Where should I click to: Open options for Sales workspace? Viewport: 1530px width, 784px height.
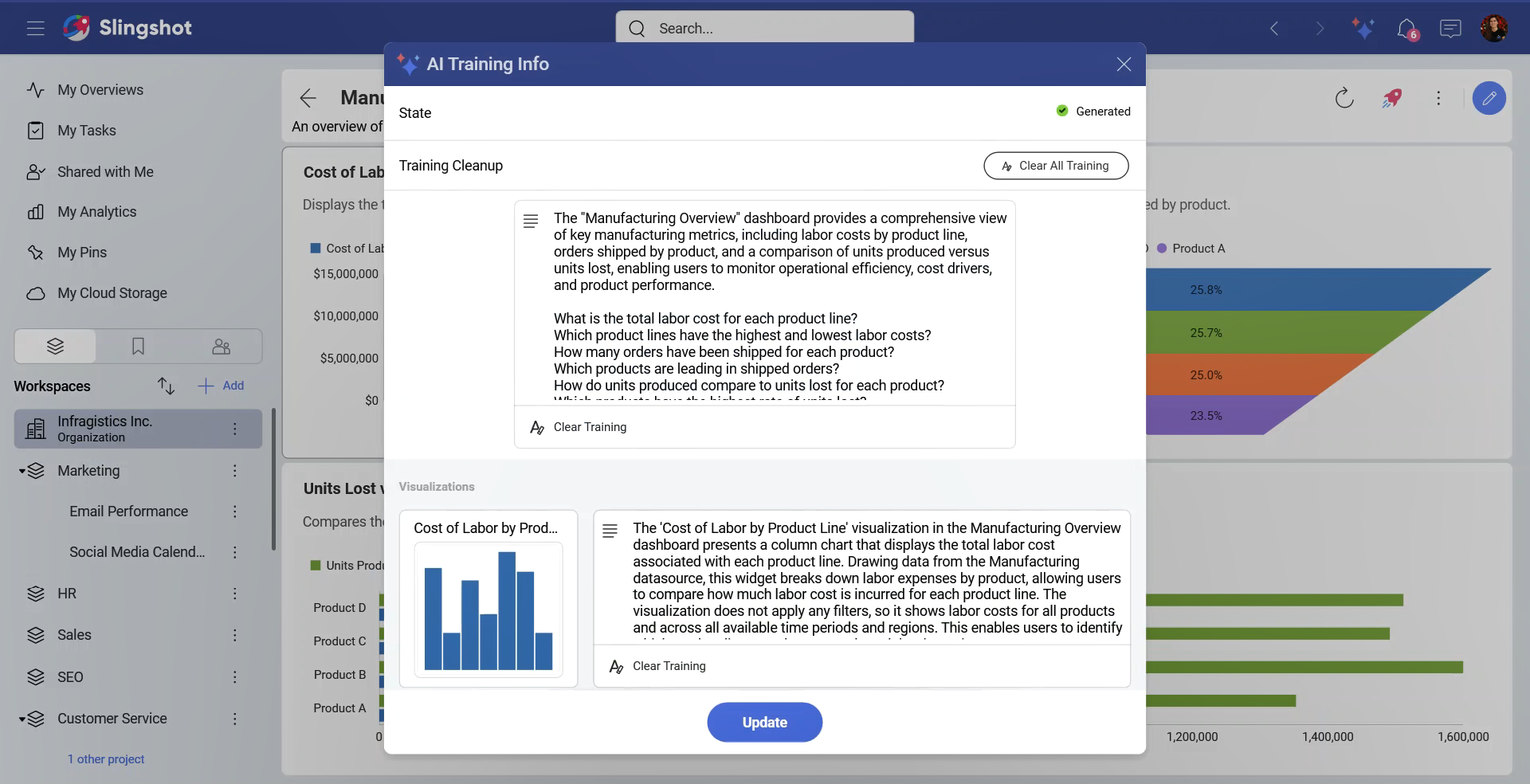pos(235,635)
